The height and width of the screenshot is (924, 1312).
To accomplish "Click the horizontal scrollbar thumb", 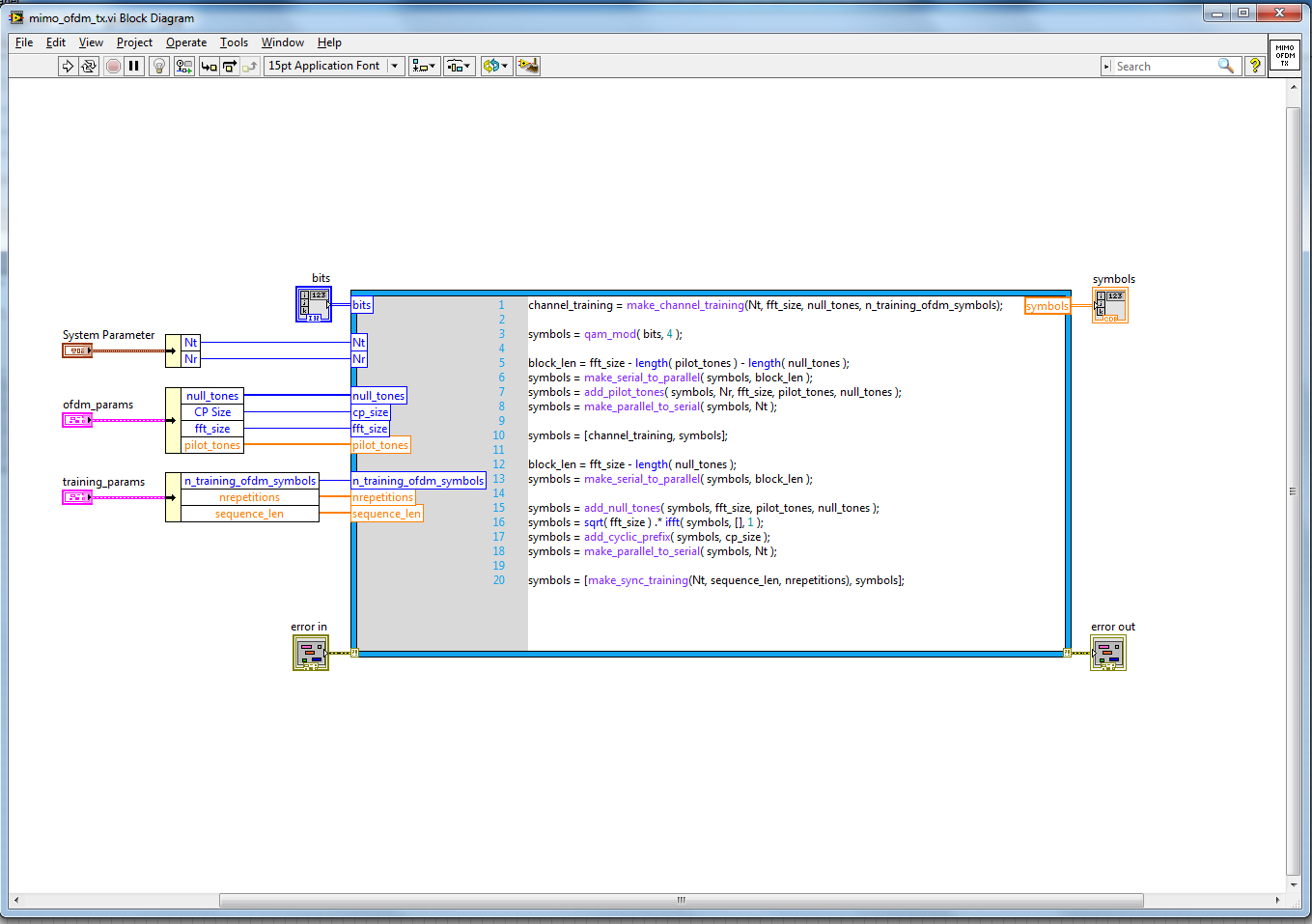I will (682, 900).
